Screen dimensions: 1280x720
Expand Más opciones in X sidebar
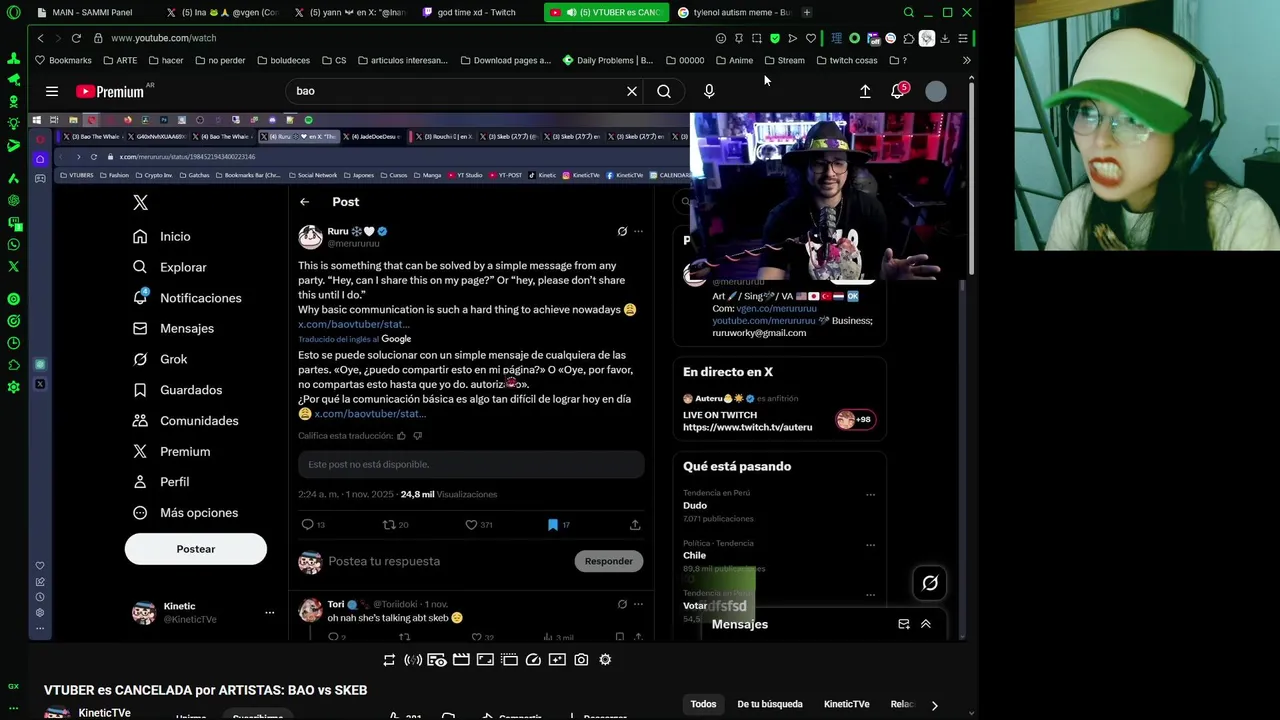185,513
